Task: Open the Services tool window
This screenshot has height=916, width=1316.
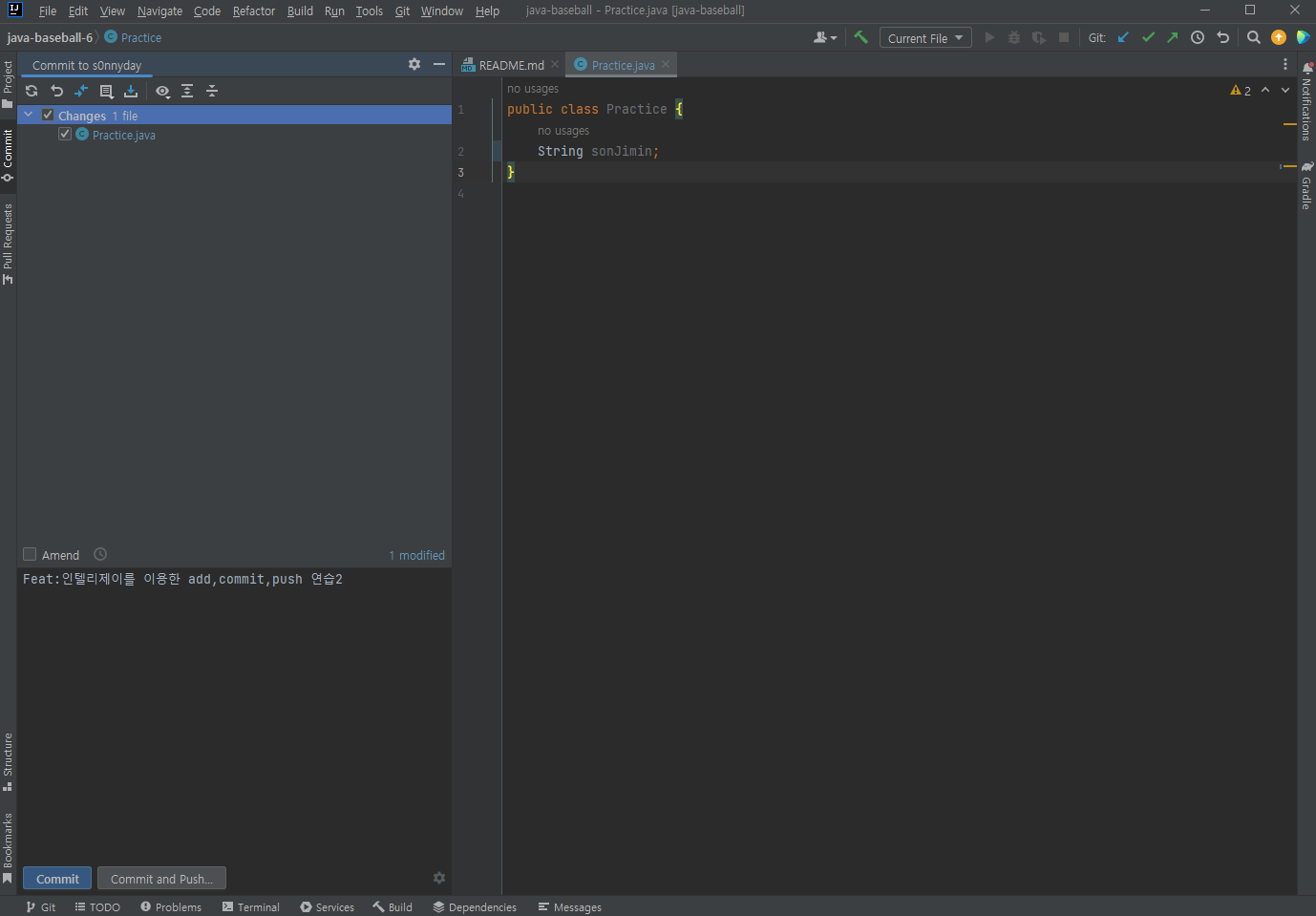Action: [x=327, y=906]
